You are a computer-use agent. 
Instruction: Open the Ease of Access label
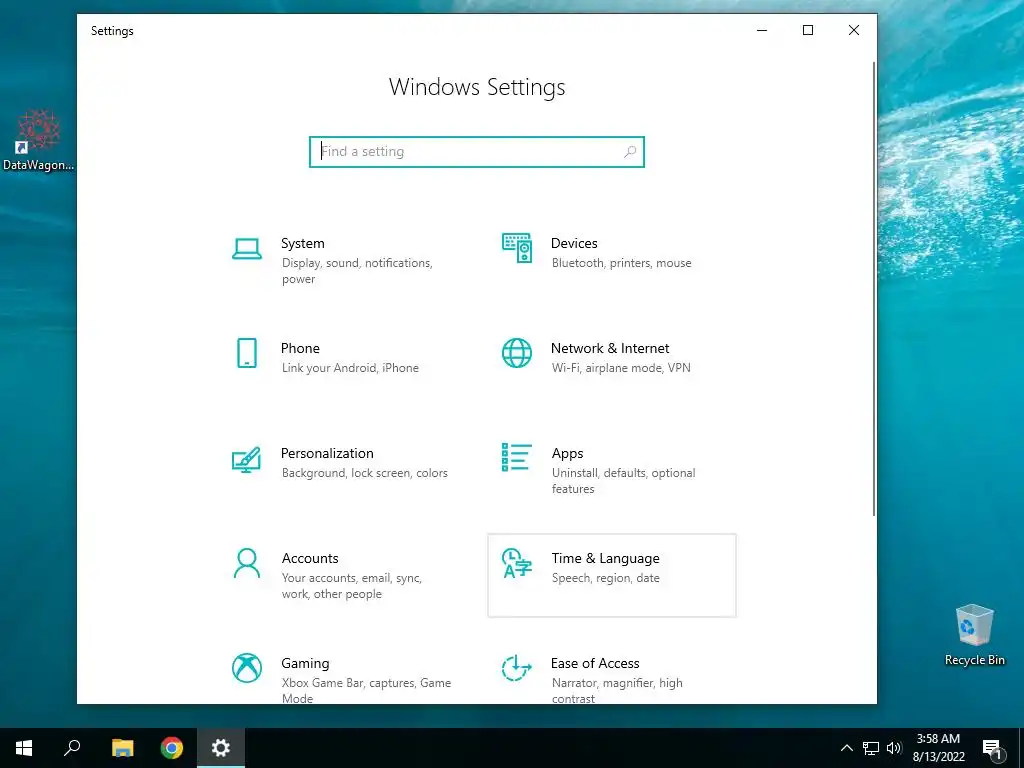tap(595, 664)
